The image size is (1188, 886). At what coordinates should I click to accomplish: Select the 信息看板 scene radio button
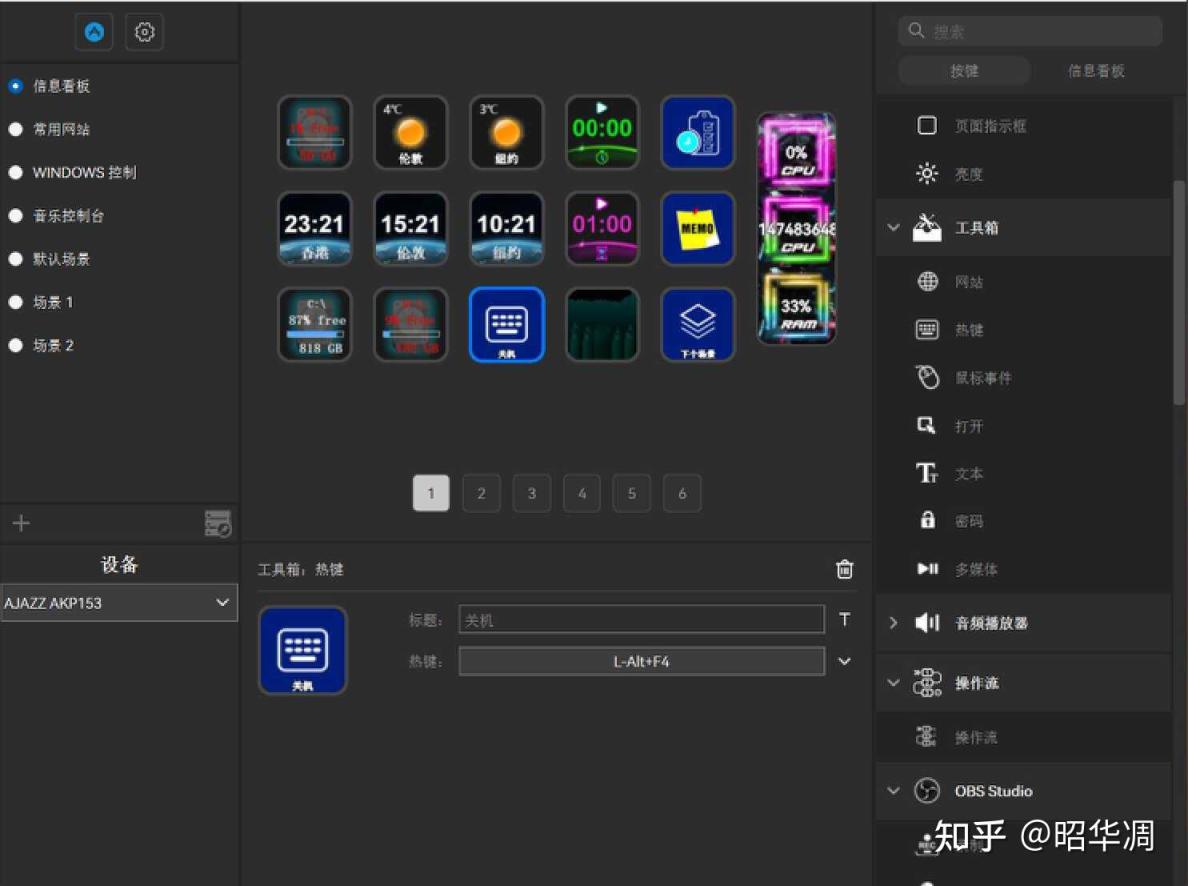15,86
